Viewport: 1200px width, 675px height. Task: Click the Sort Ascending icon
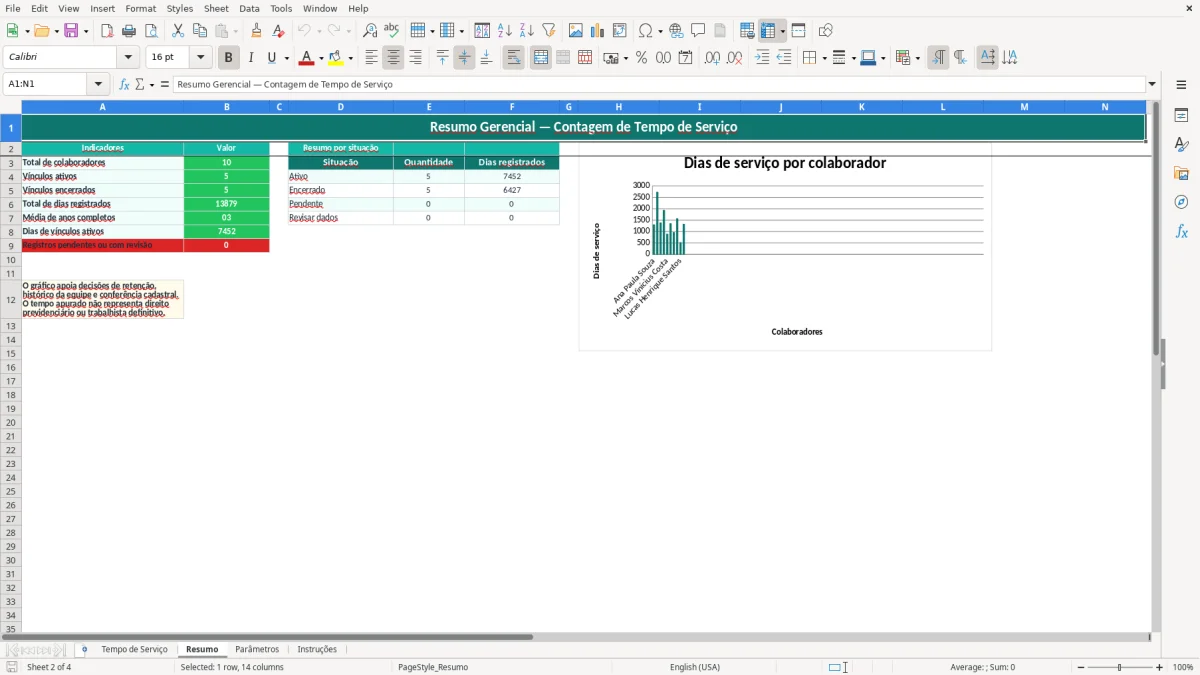[505, 31]
